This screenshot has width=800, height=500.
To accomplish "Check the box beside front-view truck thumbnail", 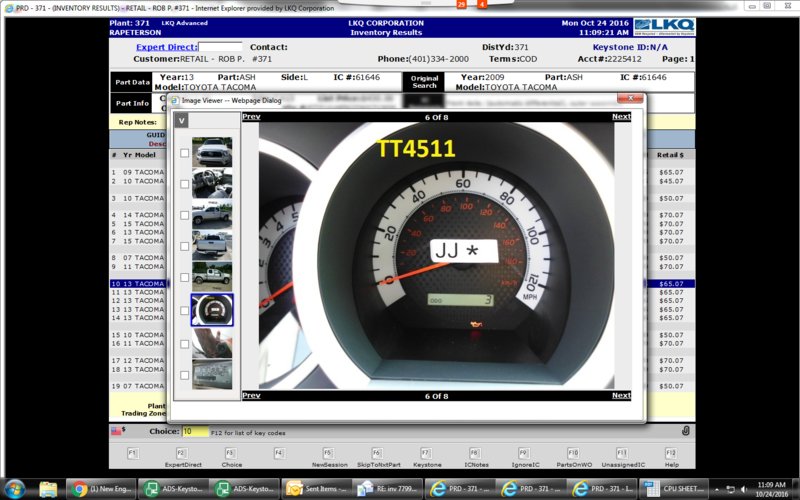I will pos(185,153).
